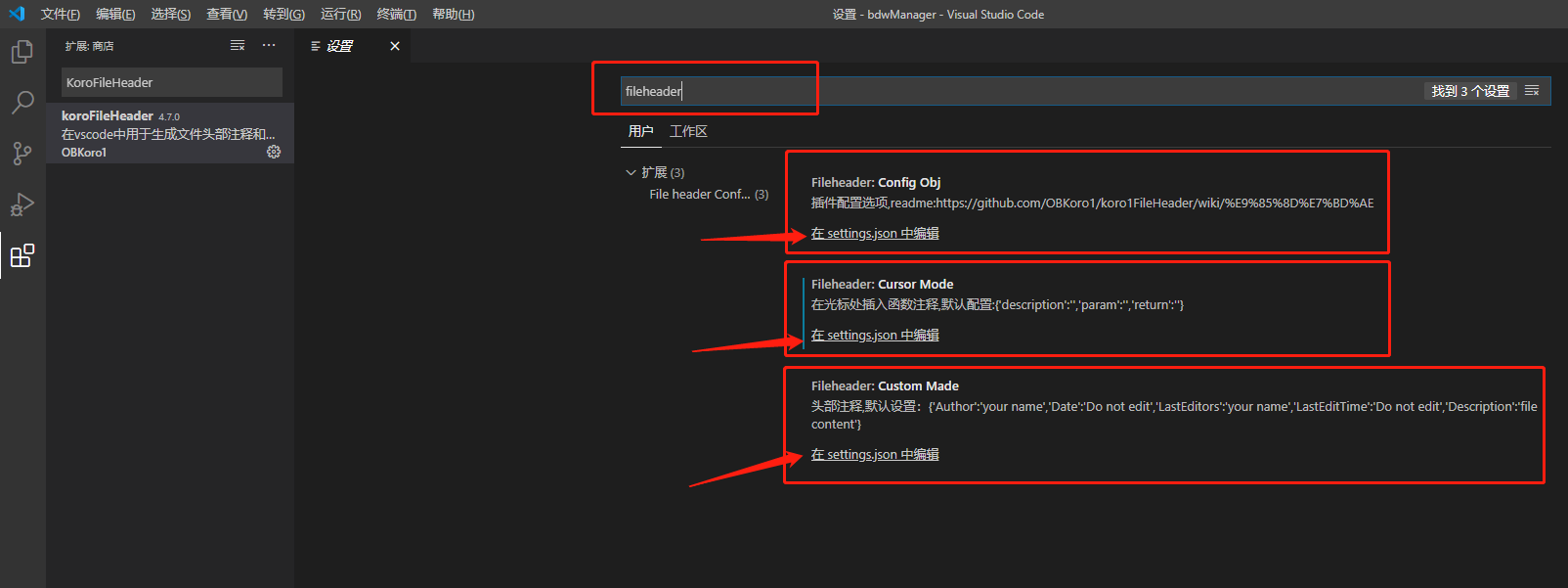Select File header Conf... tree entry

(709, 195)
